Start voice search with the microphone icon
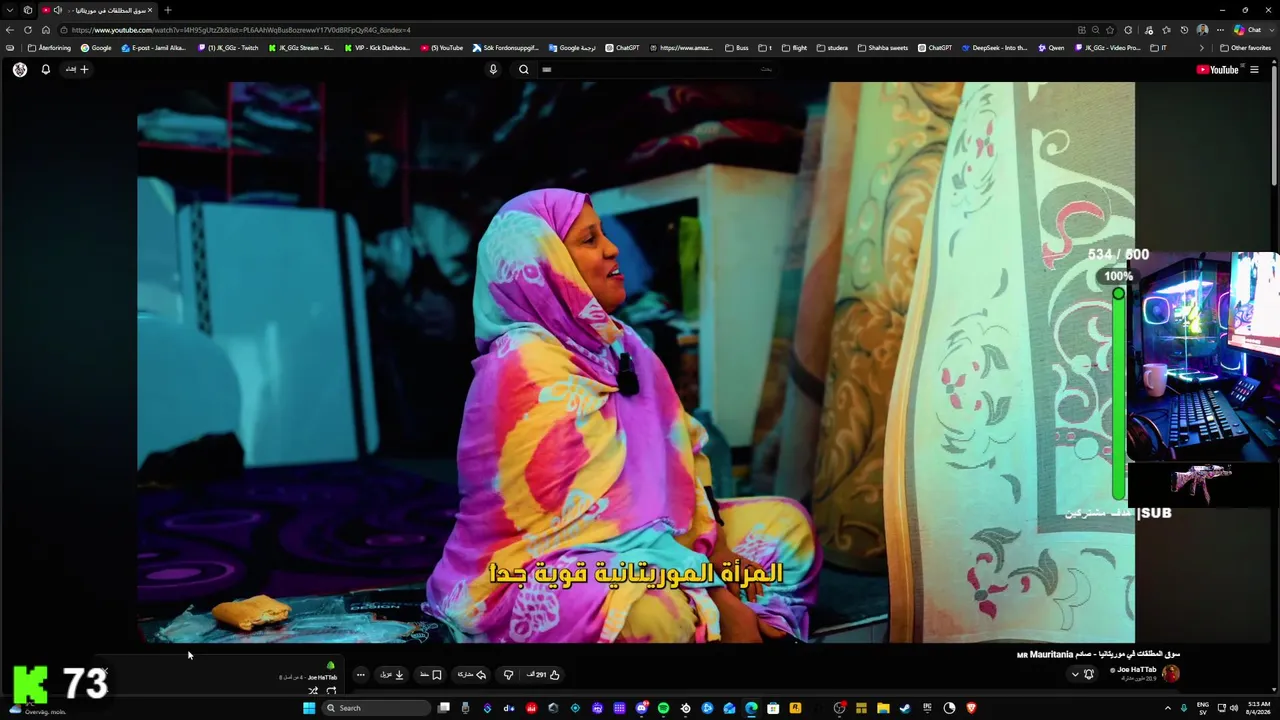This screenshot has width=1280, height=720. pyautogui.click(x=493, y=70)
